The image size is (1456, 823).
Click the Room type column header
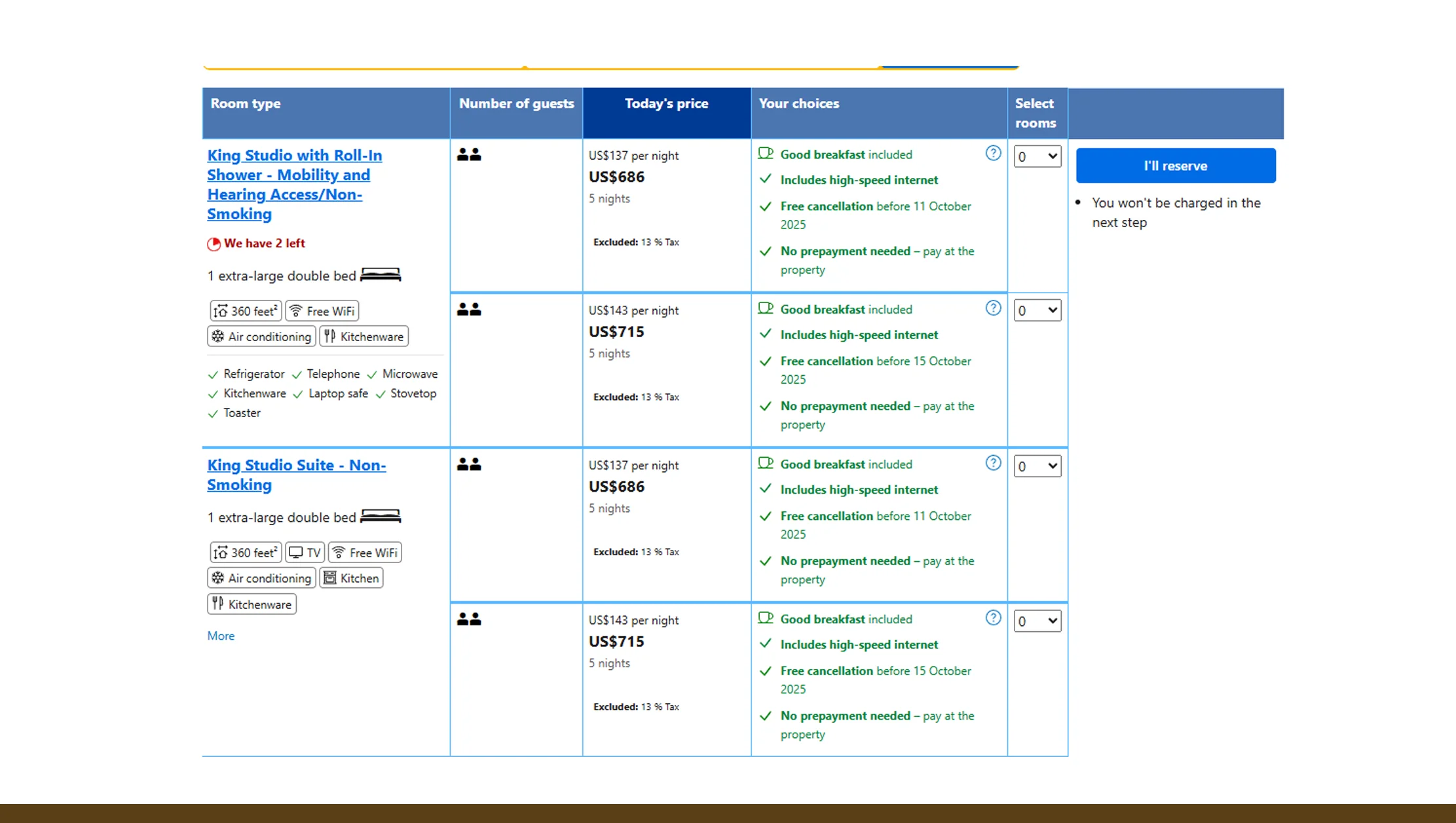(x=246, y=103)
